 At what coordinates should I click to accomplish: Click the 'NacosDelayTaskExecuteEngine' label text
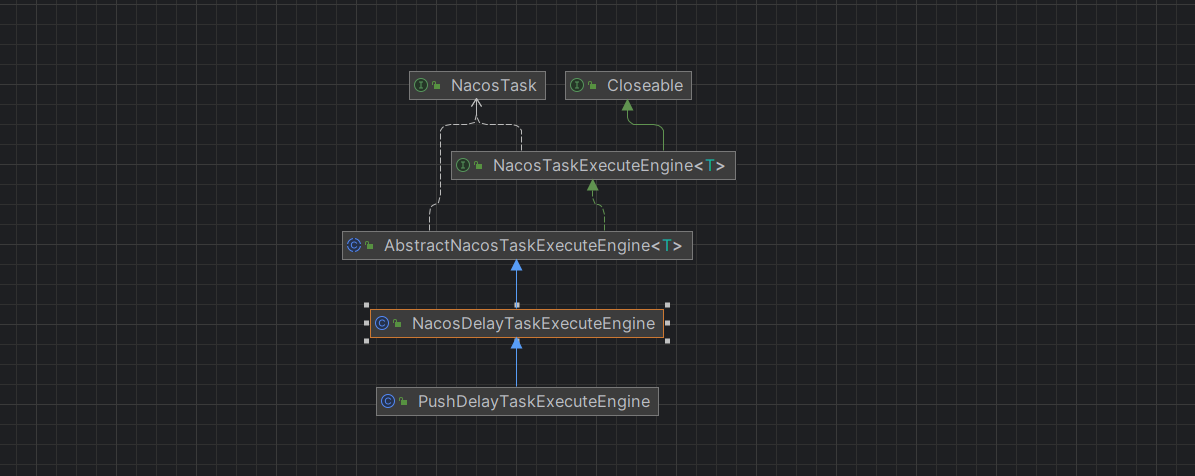533,324
